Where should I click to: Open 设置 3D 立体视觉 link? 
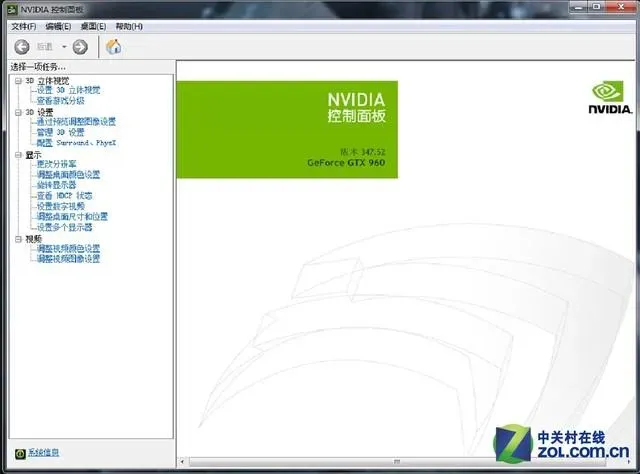click(68, 90)
